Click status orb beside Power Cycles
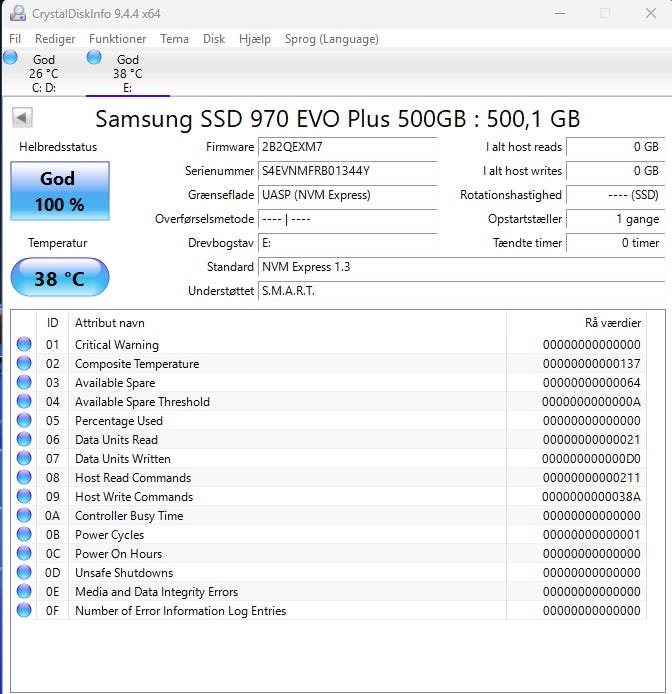 pos(25,535)
